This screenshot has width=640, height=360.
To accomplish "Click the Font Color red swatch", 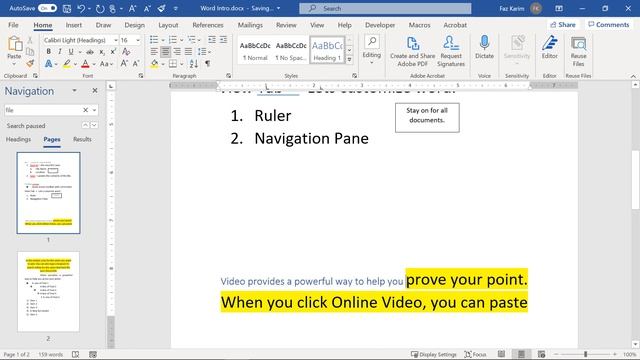I will [x=85, y=64].
